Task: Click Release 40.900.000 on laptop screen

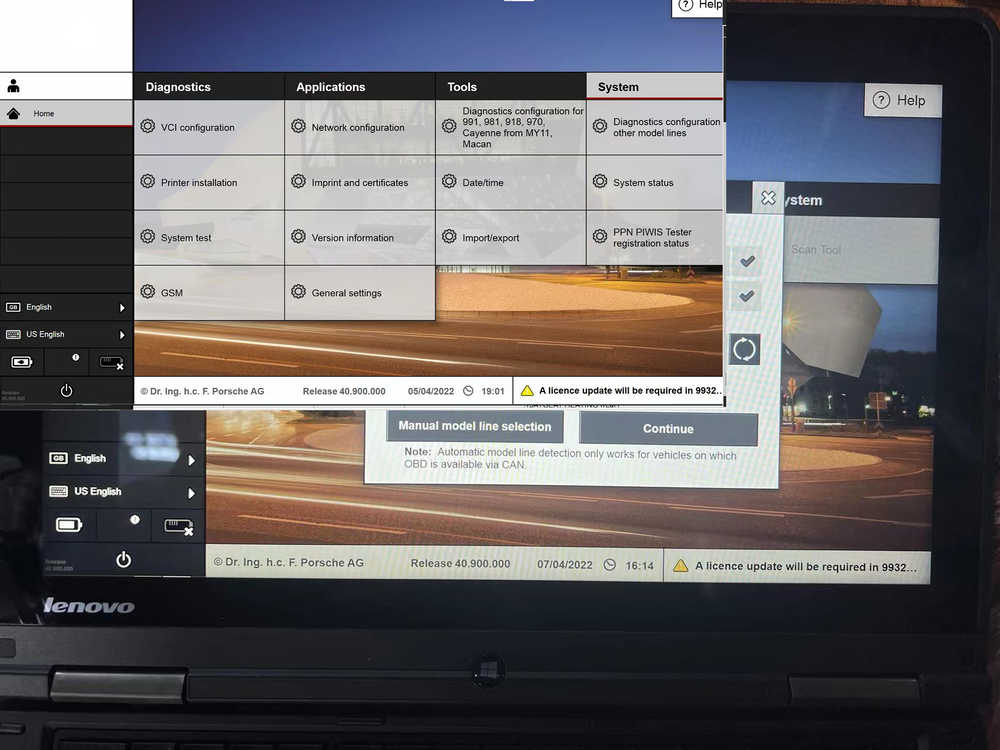Action: click(x=460, y=564)
